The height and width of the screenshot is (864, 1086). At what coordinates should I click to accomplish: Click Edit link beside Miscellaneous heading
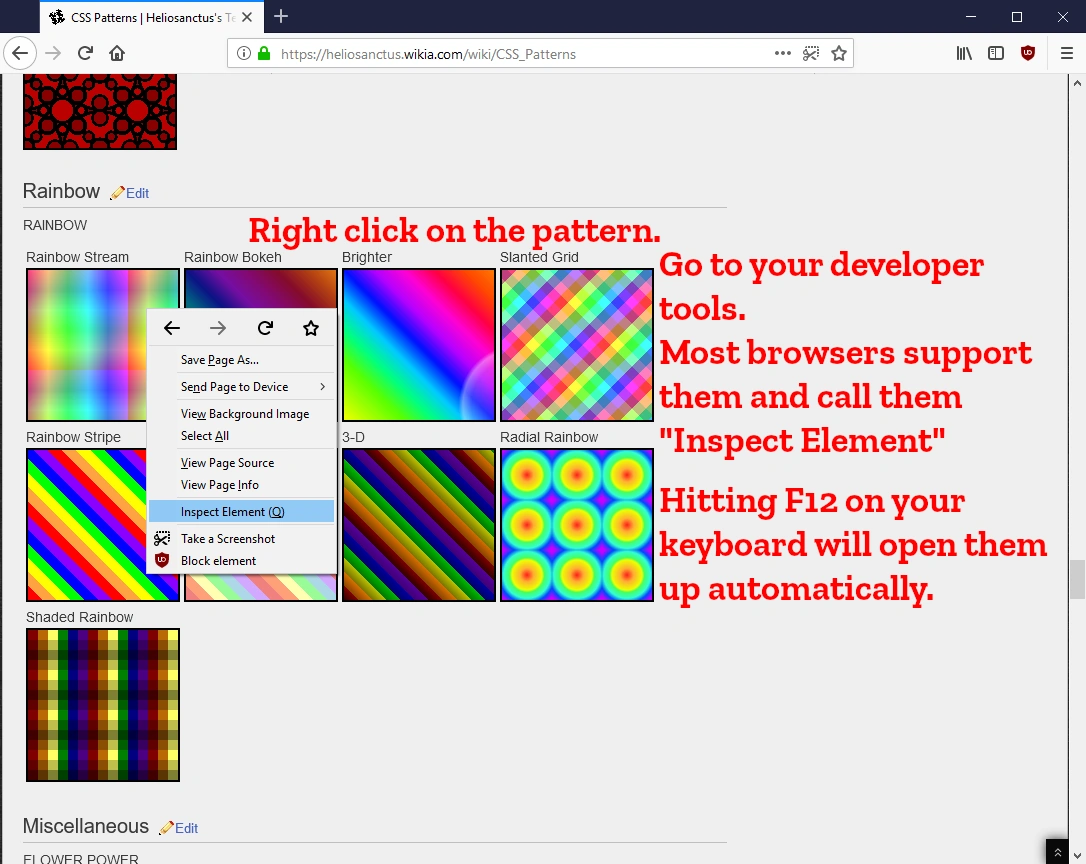[x=186, y=828]
